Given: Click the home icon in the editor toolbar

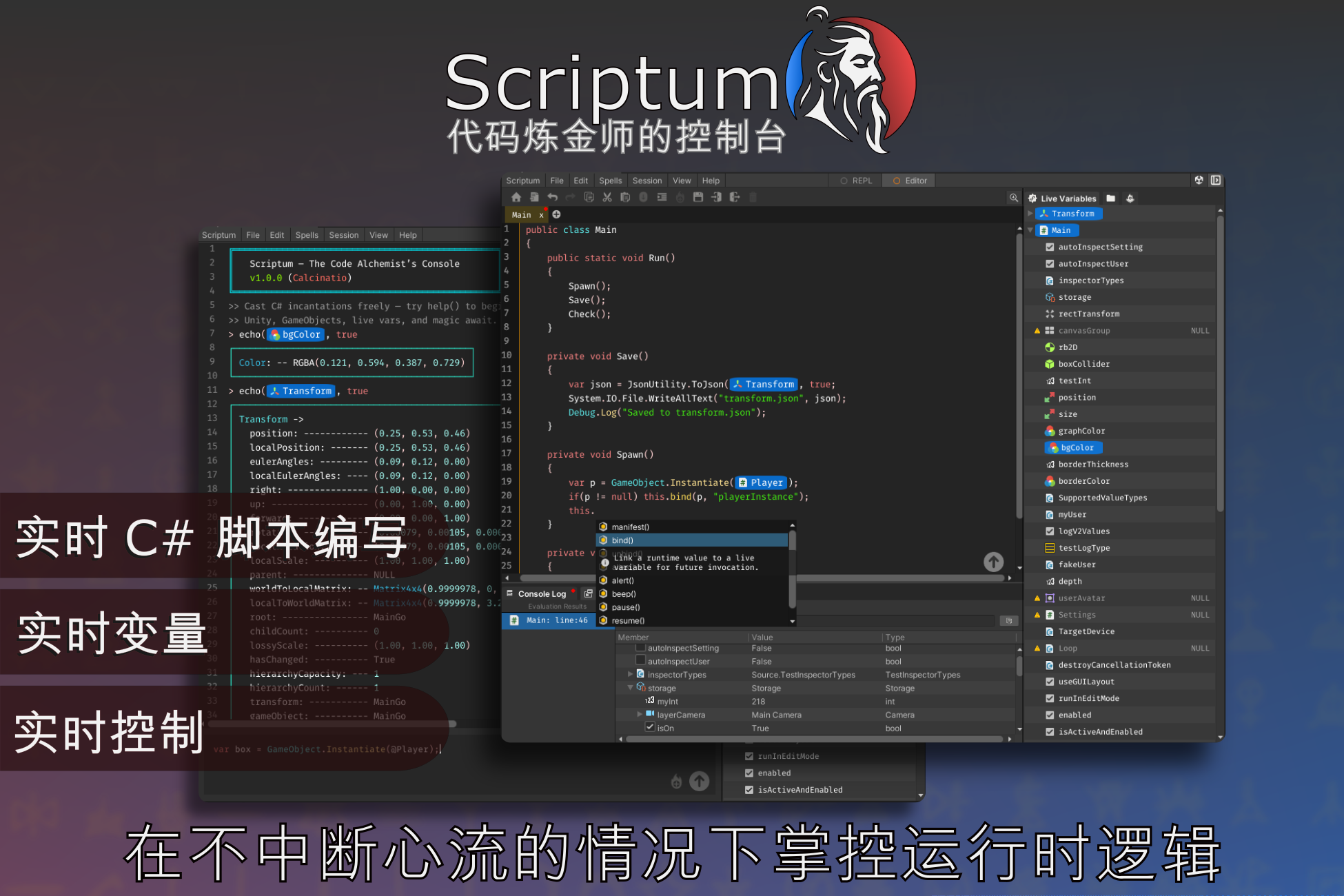Looking at the screenshot, I should [516, 197].
